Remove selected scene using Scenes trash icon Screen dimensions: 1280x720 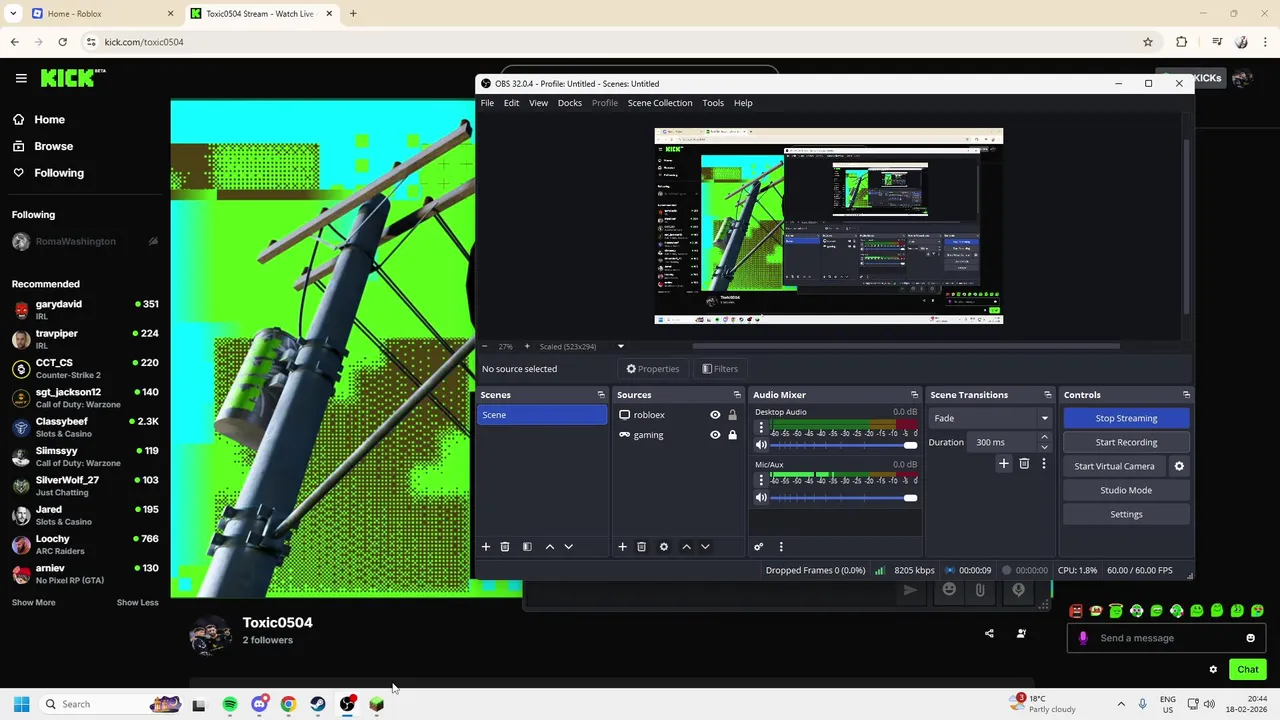pos(505,547)
